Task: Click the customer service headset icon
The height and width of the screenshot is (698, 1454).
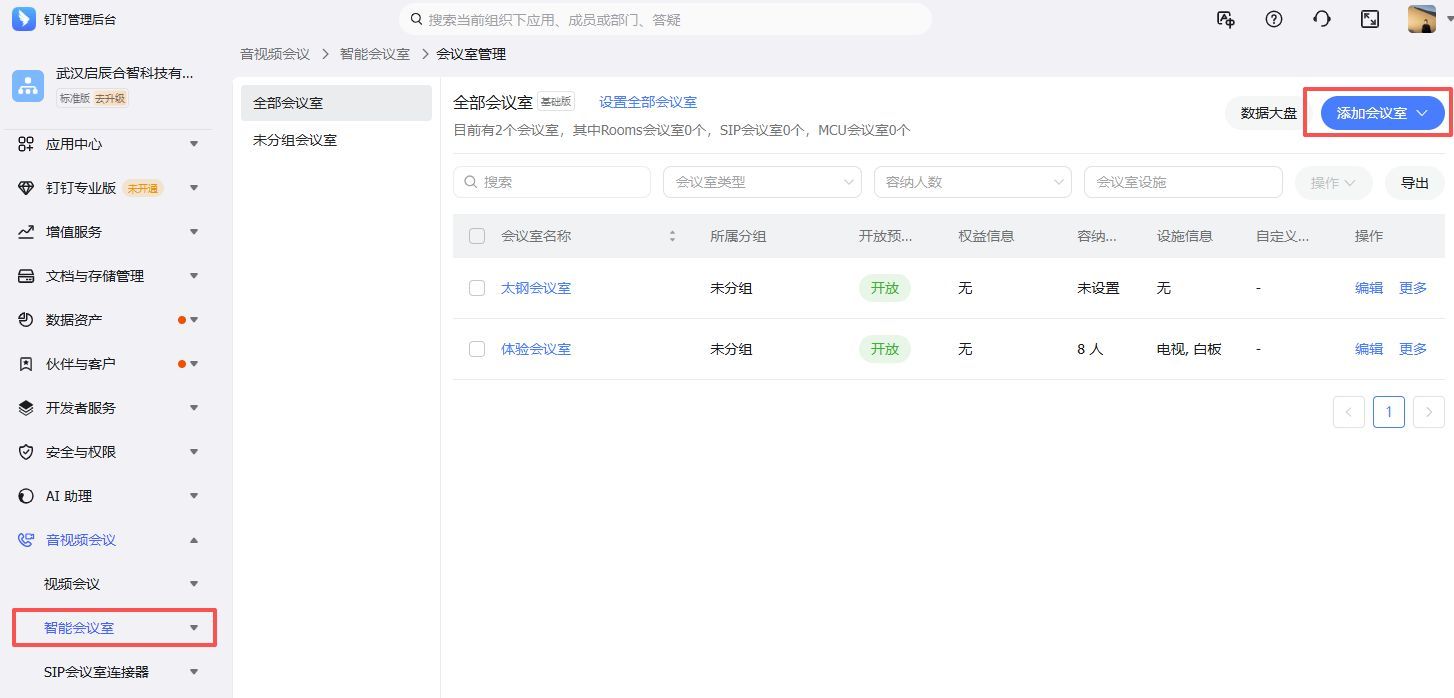Action: pos(1322,19)
